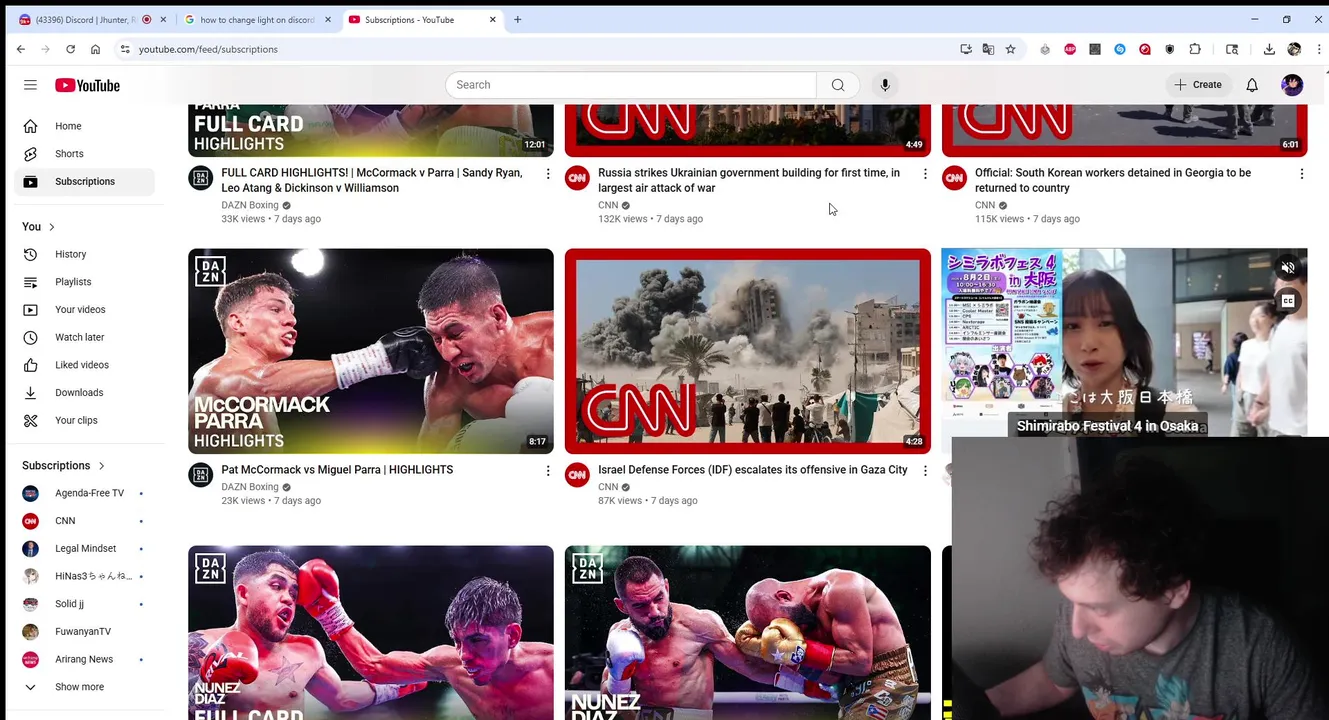
Task: Open browser extensions puzzle icon
Action: 1195,49
